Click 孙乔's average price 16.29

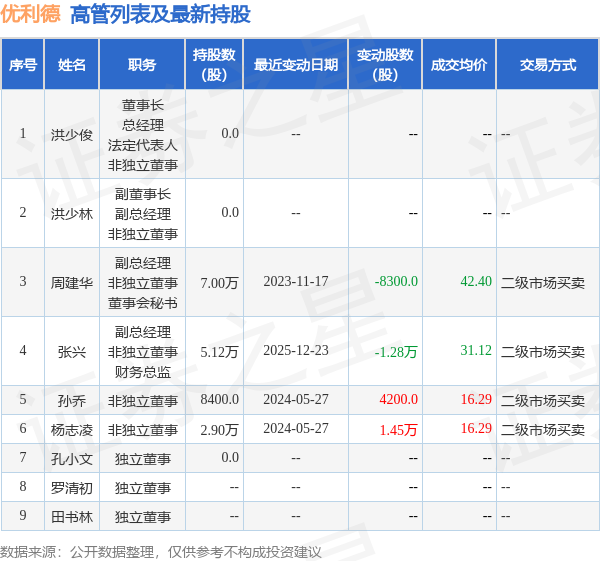476,399
